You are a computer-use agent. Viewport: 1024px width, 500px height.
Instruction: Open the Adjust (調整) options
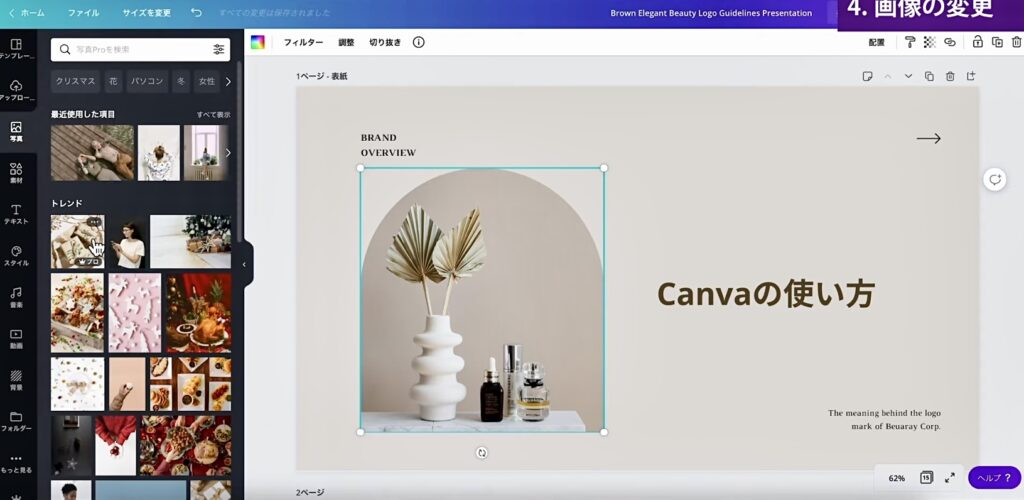tap(346, 42)
